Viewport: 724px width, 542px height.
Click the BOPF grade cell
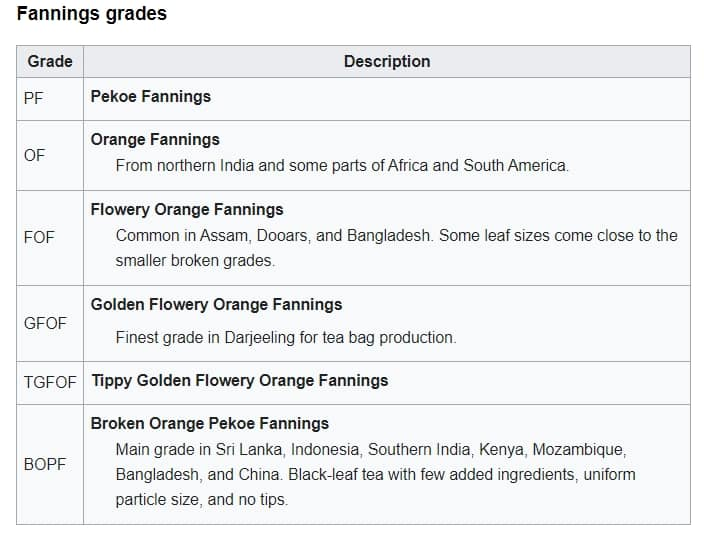[50, 464]
